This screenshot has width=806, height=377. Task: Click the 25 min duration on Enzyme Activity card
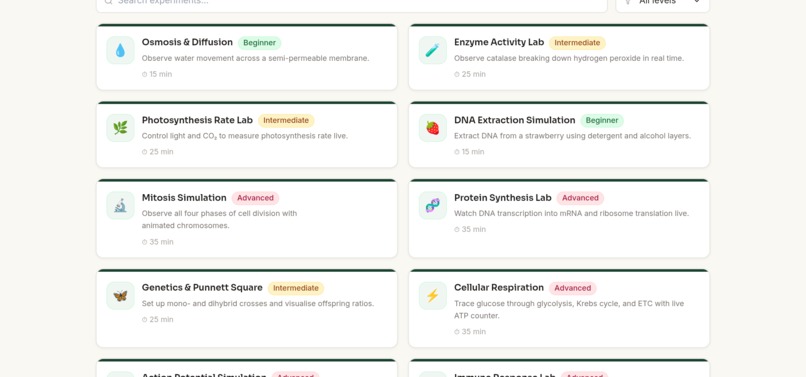click(470, 74)
